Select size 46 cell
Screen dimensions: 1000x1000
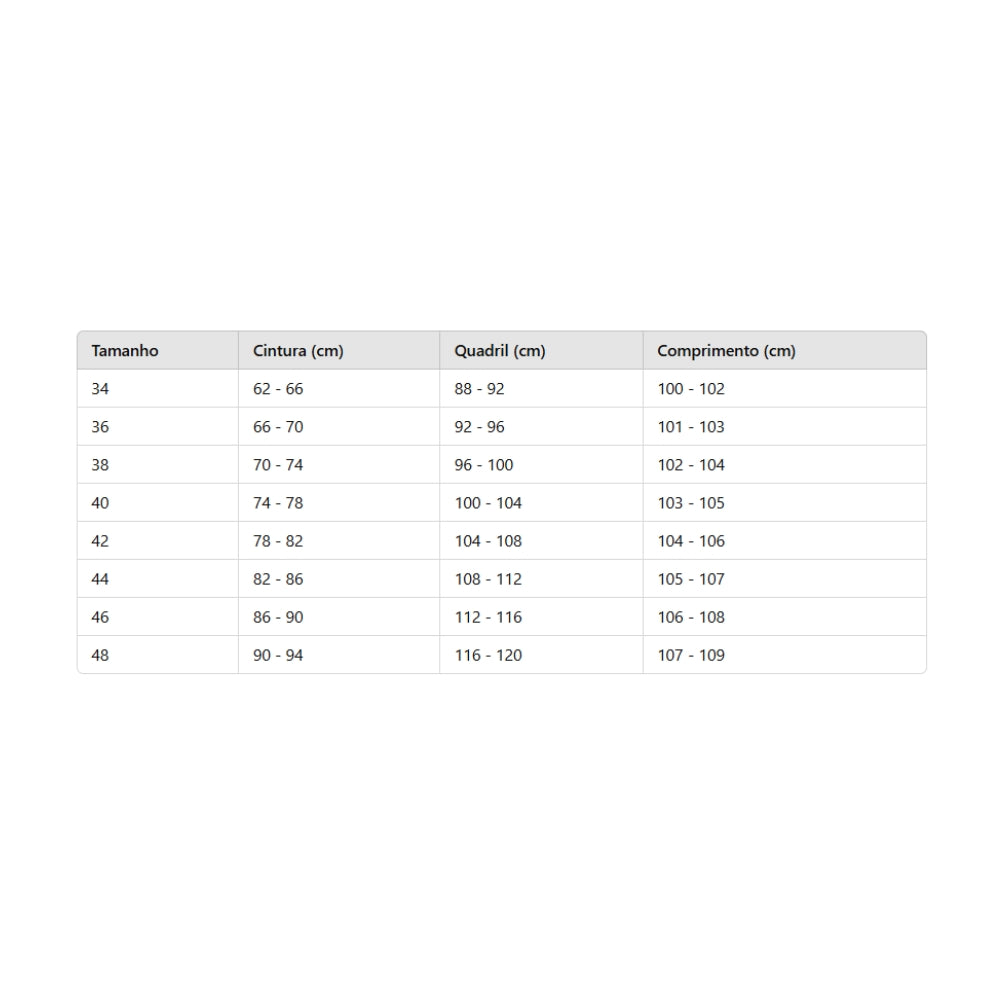[x=100, y=617]
